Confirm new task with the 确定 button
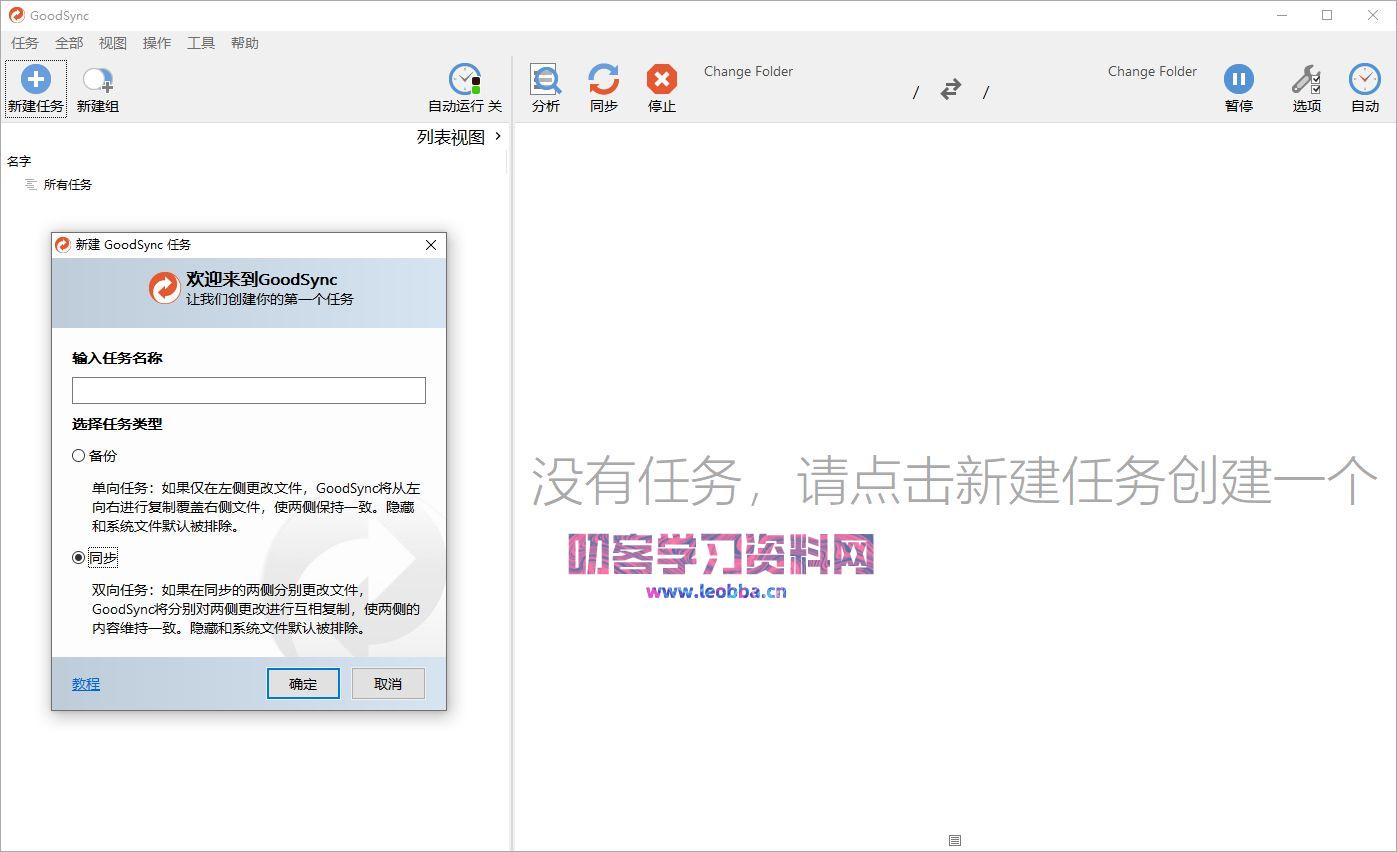This screenshot has width=1397, height=852. pyautogui.click(x=303, y=683)
